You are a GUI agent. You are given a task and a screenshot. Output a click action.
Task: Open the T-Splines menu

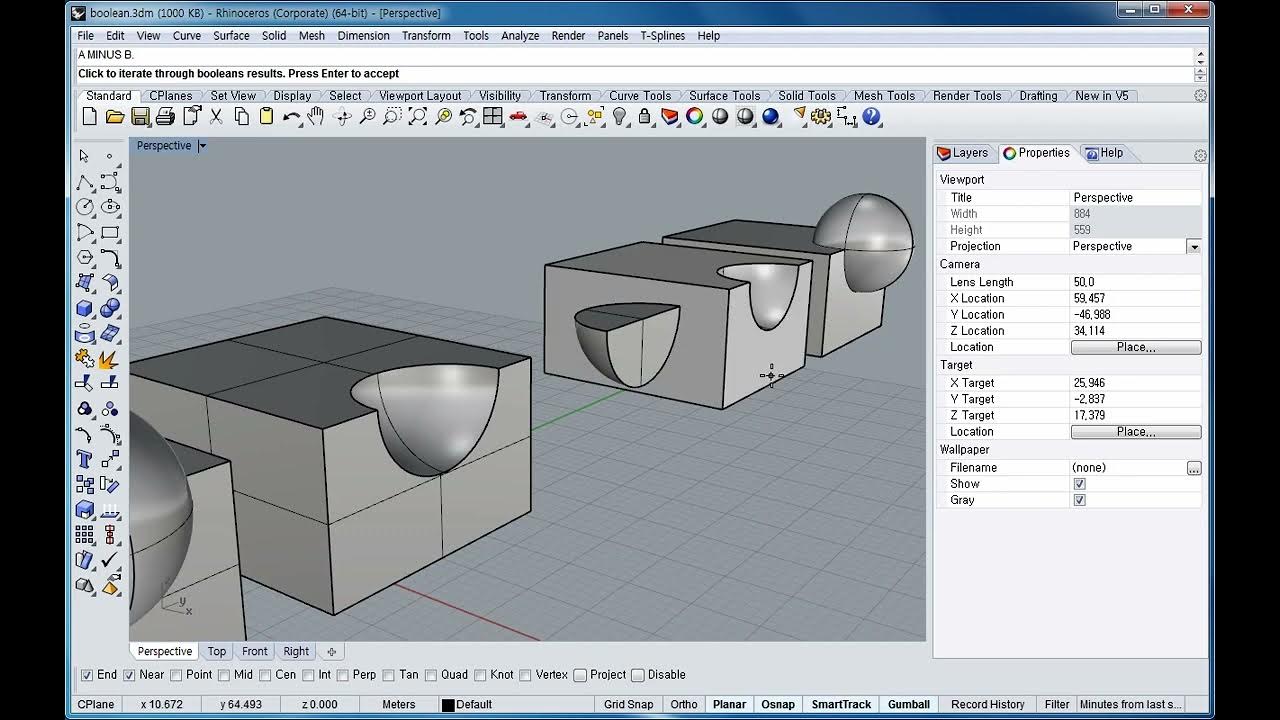click(663, 36)
